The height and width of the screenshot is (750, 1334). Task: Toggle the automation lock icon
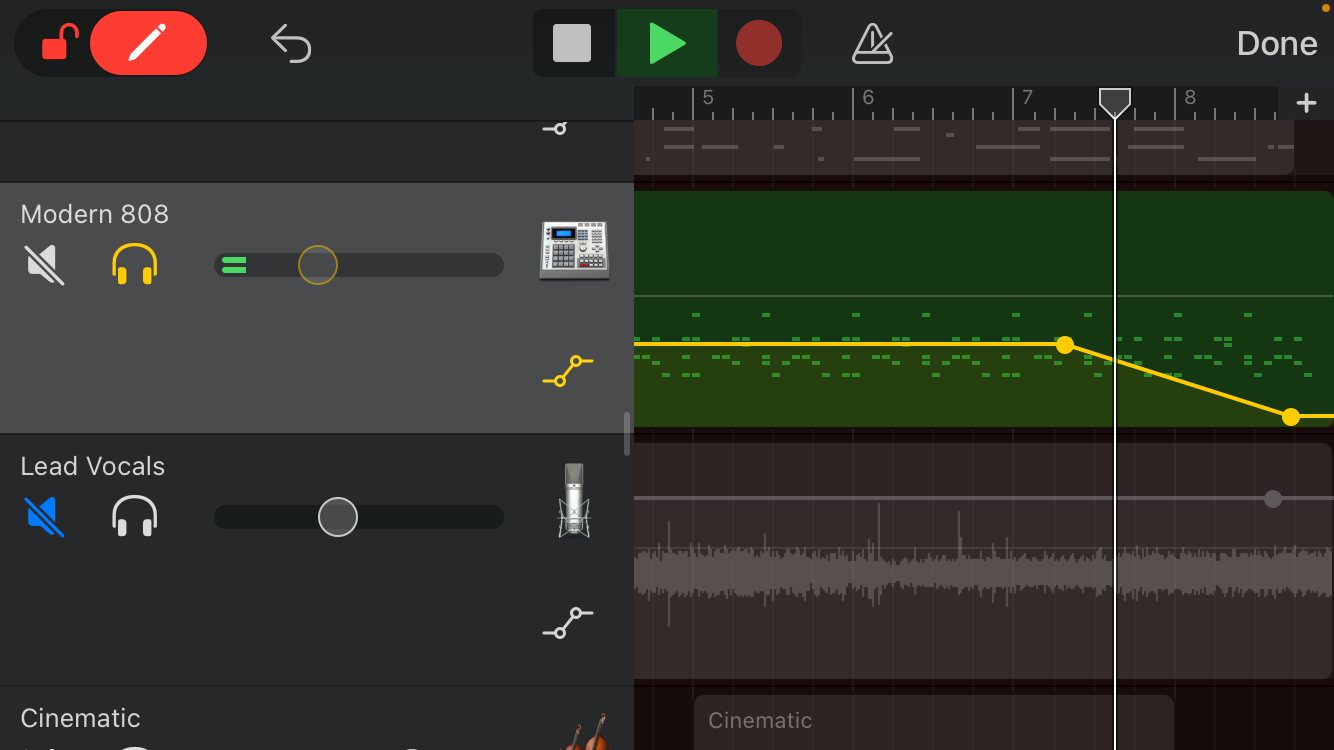(59, 43)
